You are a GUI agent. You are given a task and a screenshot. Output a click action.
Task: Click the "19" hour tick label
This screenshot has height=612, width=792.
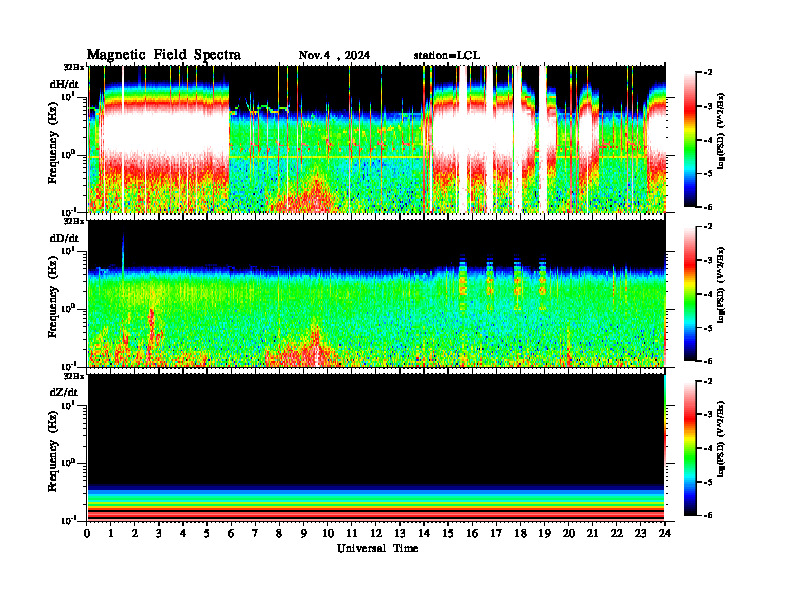tap(544, 533)
